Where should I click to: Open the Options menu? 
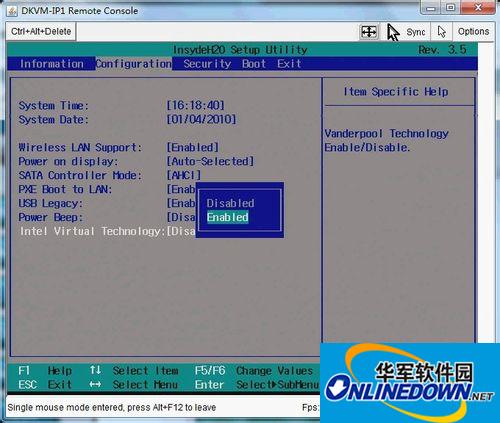coord(473,32)
